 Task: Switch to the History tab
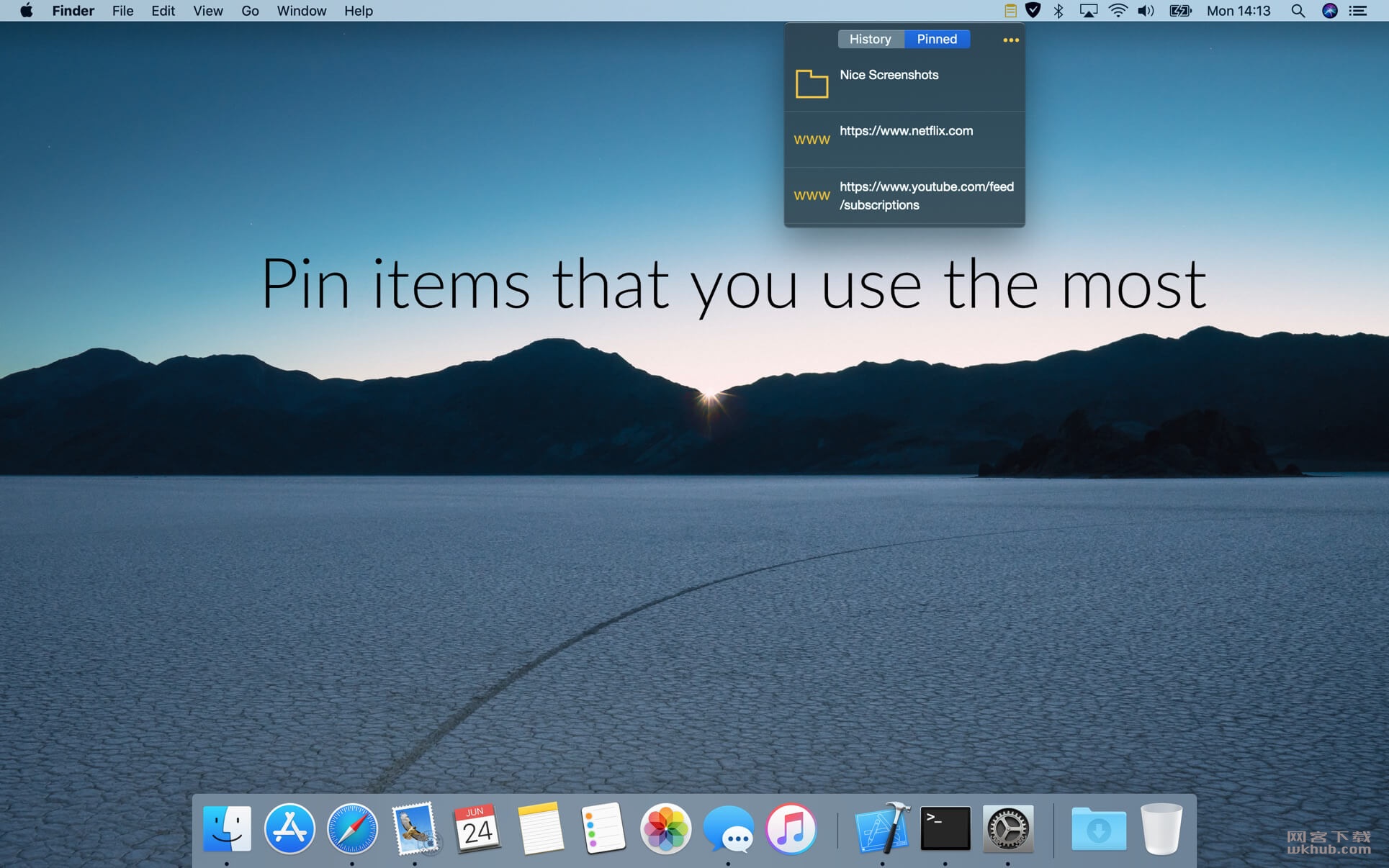tap(870, 39)
